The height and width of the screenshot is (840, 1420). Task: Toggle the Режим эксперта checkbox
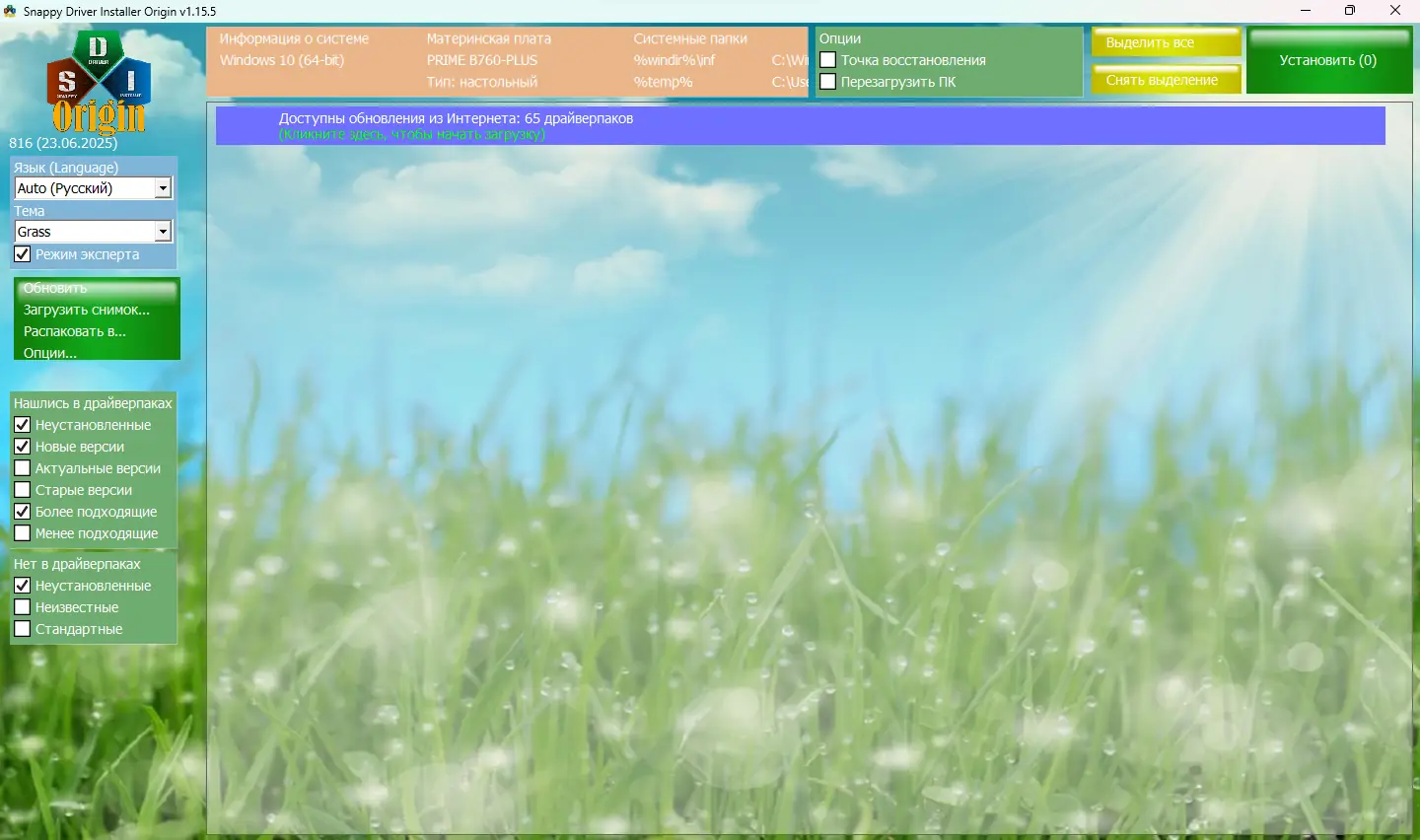click(23, 254)
